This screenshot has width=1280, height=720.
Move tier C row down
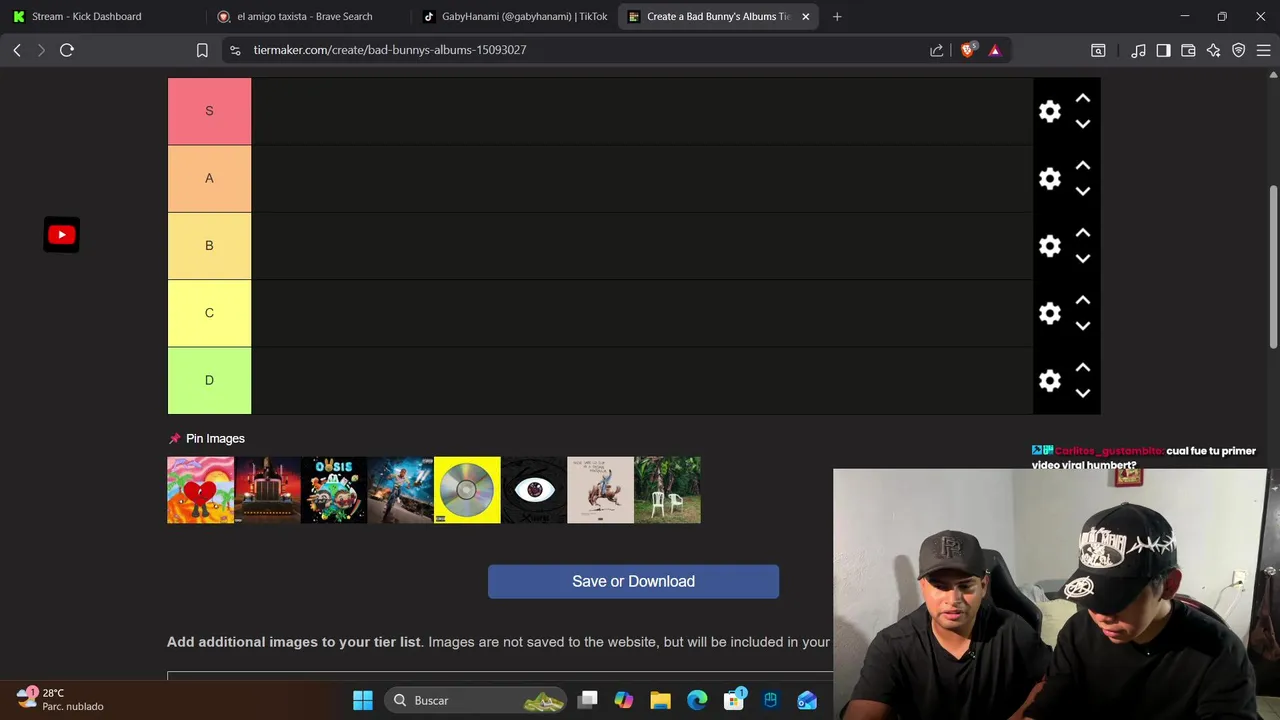[x=1083, y=326]
